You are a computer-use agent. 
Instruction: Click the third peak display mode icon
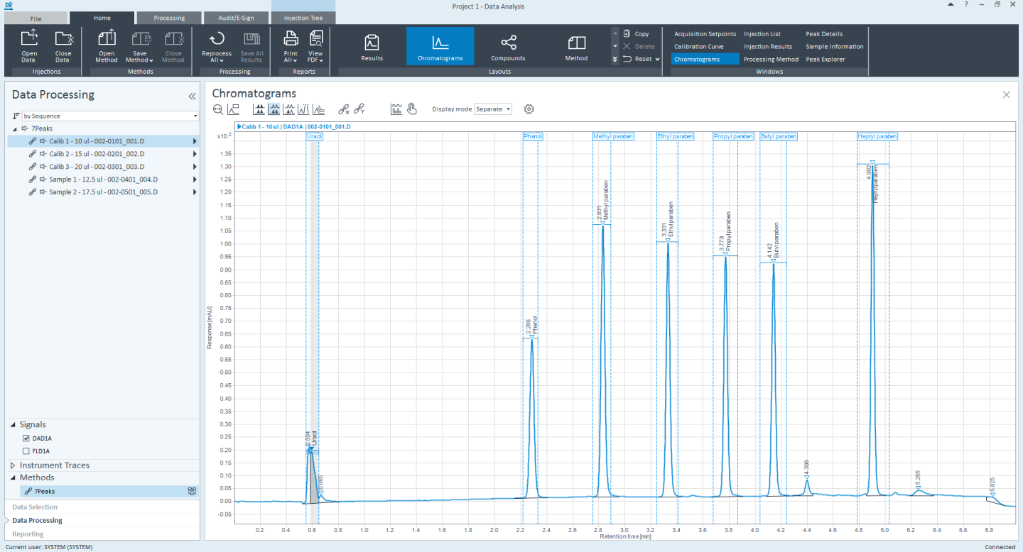click(x=289, y=109)
